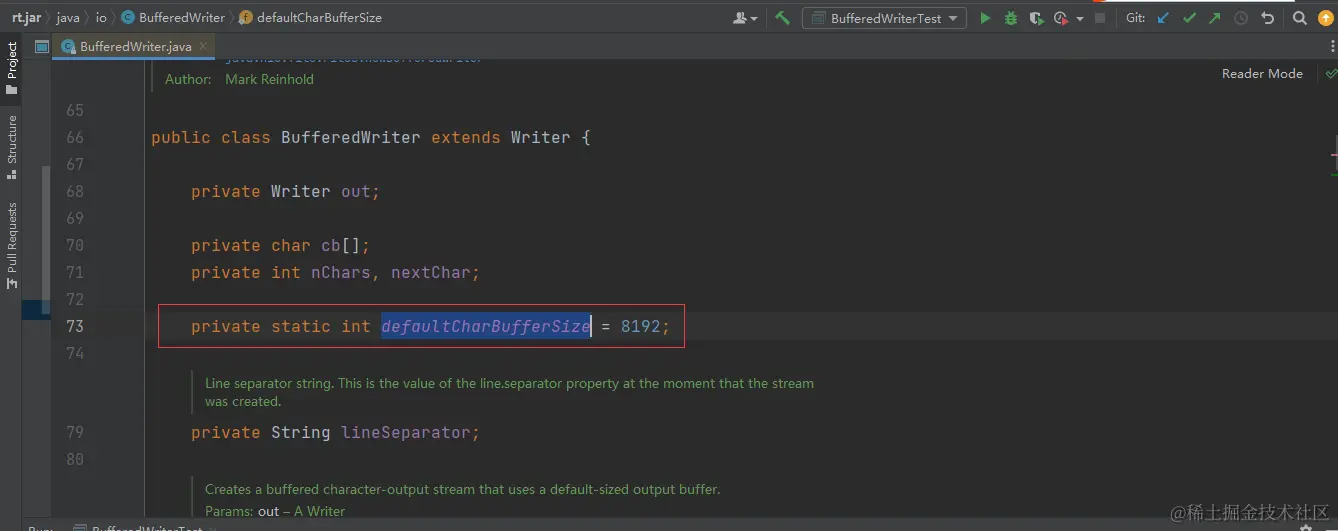Click cb[] array declaration
Screen dimensions: 1338x531
pos(340,245)
